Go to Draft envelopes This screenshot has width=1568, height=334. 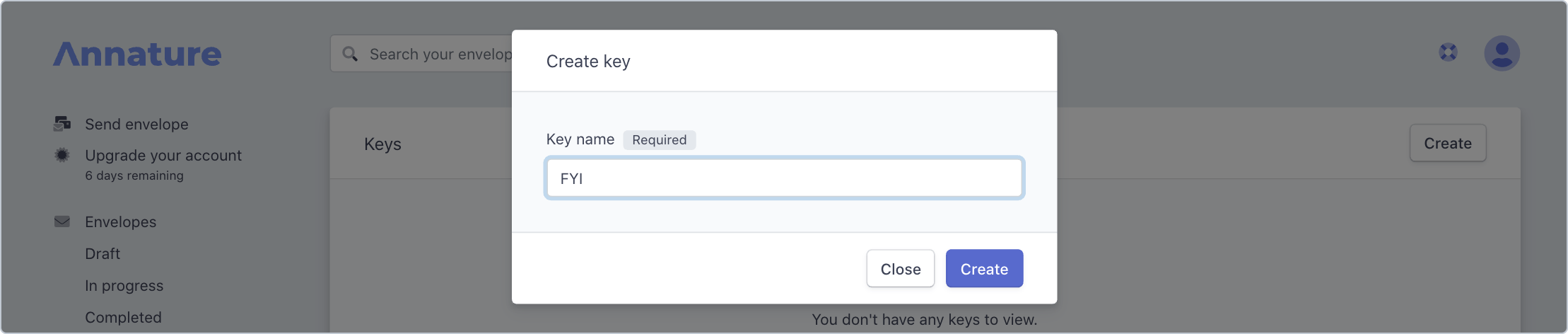click(103, 253)
